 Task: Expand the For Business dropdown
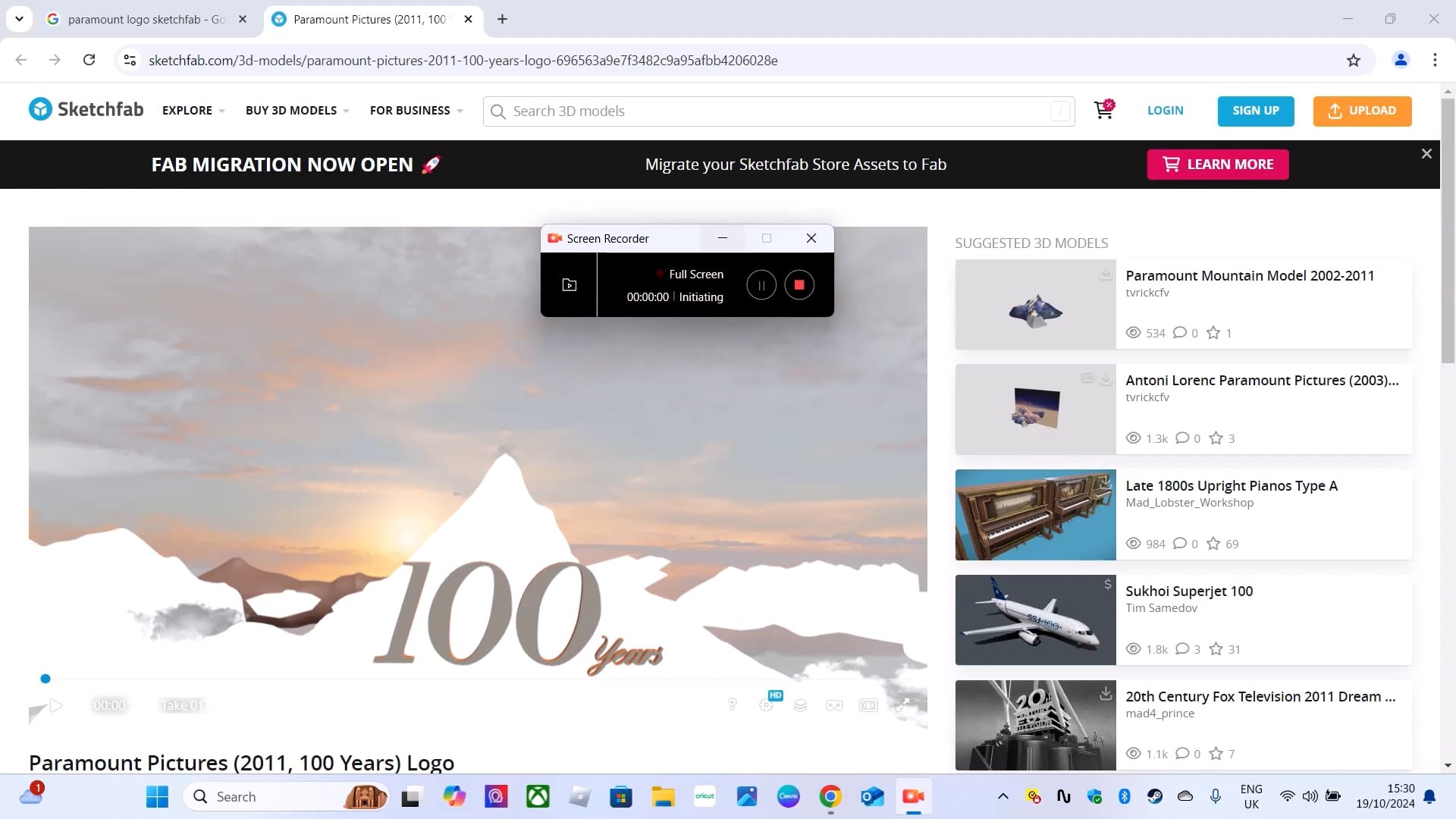tap(416, 111)
